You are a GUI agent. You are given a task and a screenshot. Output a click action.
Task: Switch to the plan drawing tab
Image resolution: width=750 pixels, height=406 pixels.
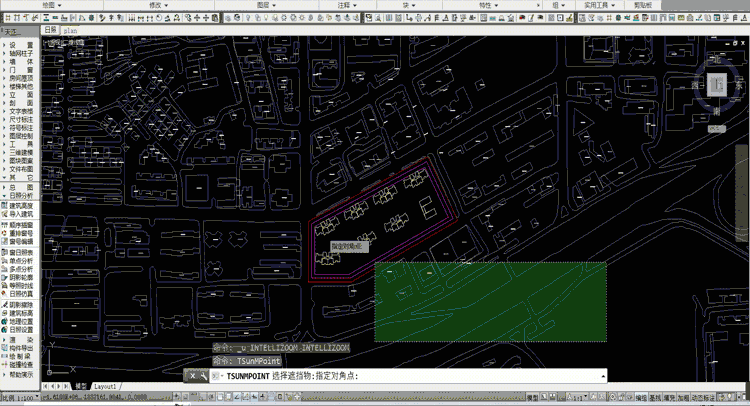(x=70, y=31)
